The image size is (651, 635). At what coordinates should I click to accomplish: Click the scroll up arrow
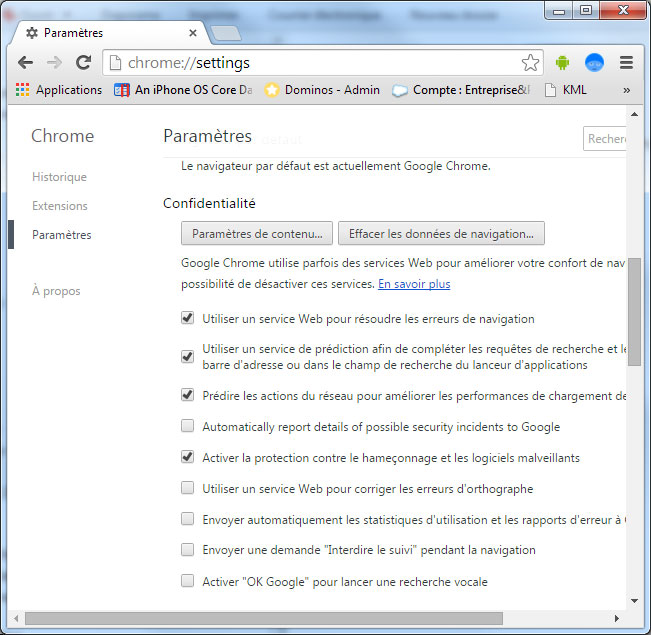634,114
